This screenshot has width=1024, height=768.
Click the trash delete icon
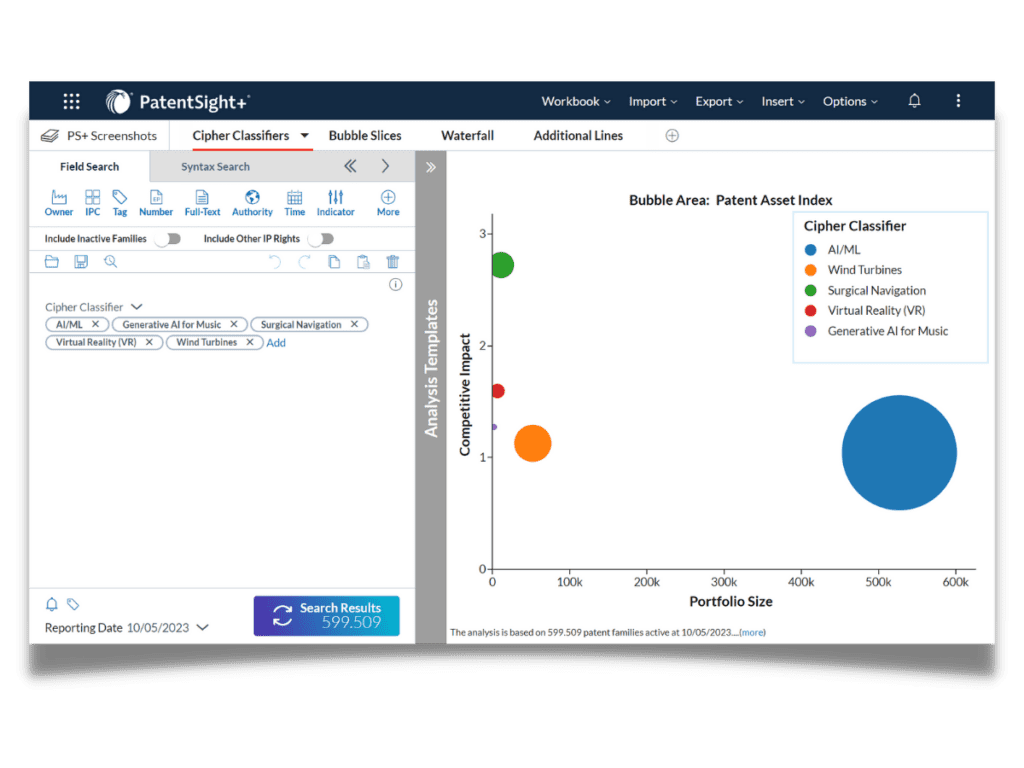click(x=393, y=262)
